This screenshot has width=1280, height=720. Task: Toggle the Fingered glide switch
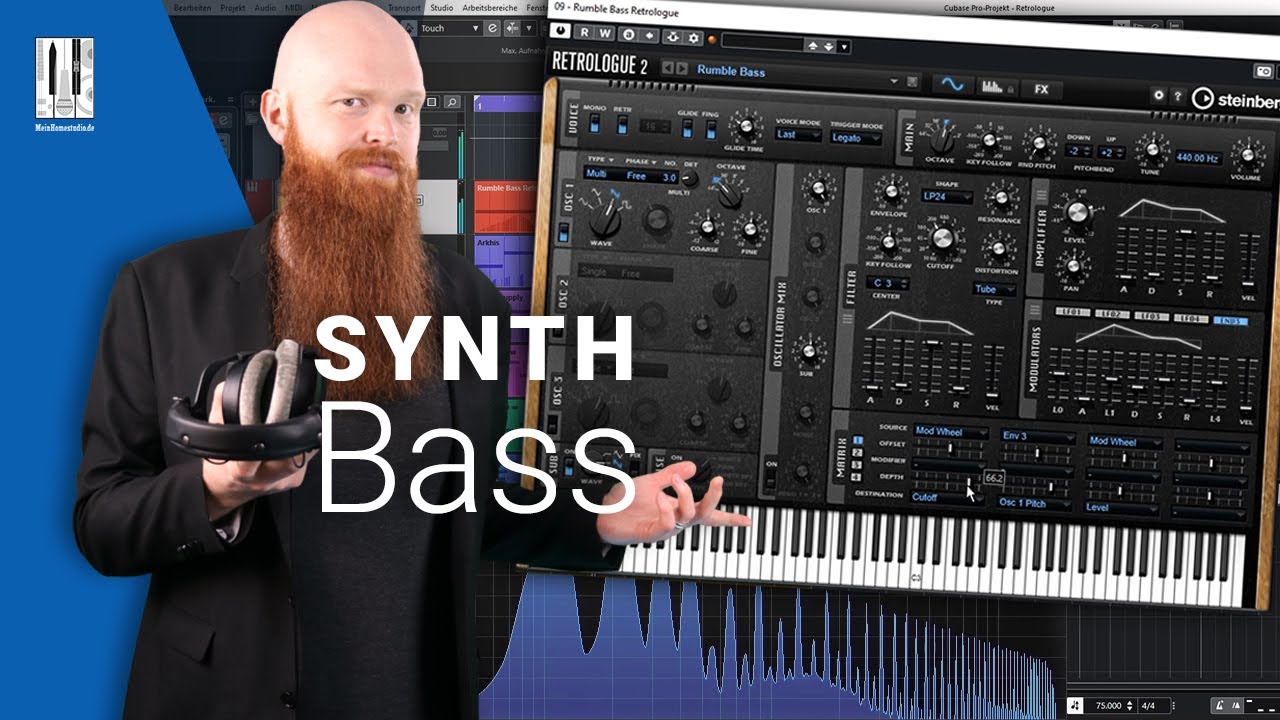click(x=711, y=129)
